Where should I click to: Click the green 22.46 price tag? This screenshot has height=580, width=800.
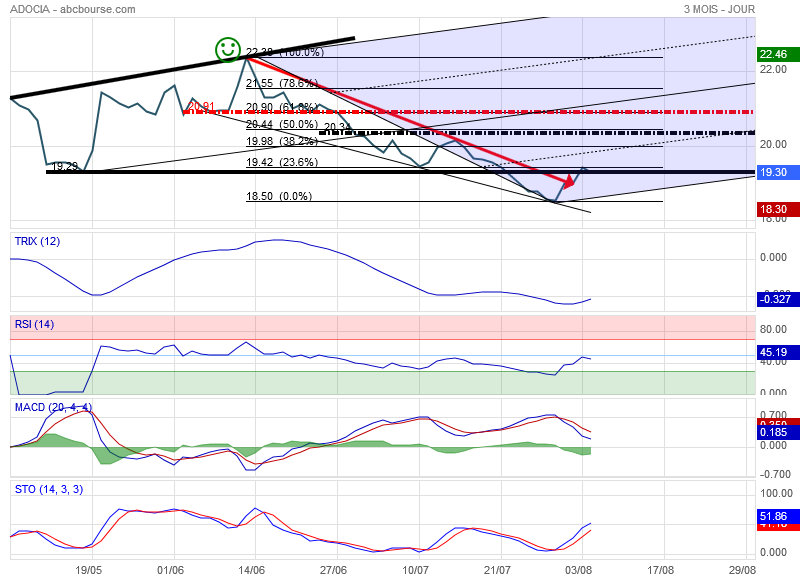pos(778,54)
